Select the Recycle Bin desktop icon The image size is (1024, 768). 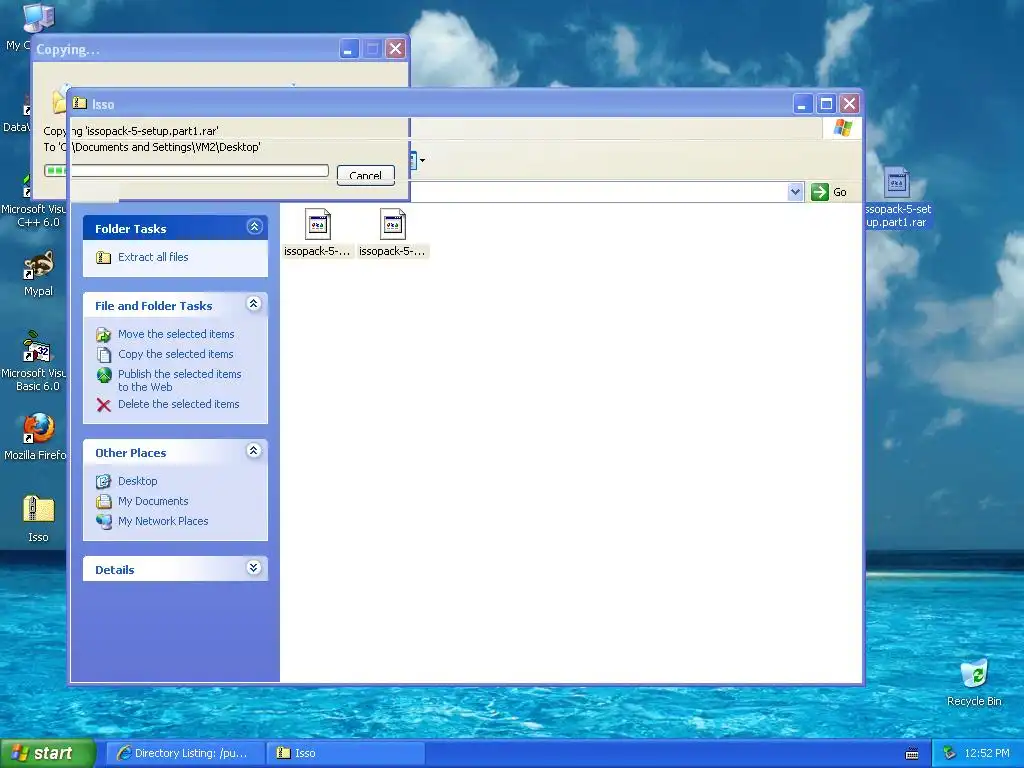(974, 682)
